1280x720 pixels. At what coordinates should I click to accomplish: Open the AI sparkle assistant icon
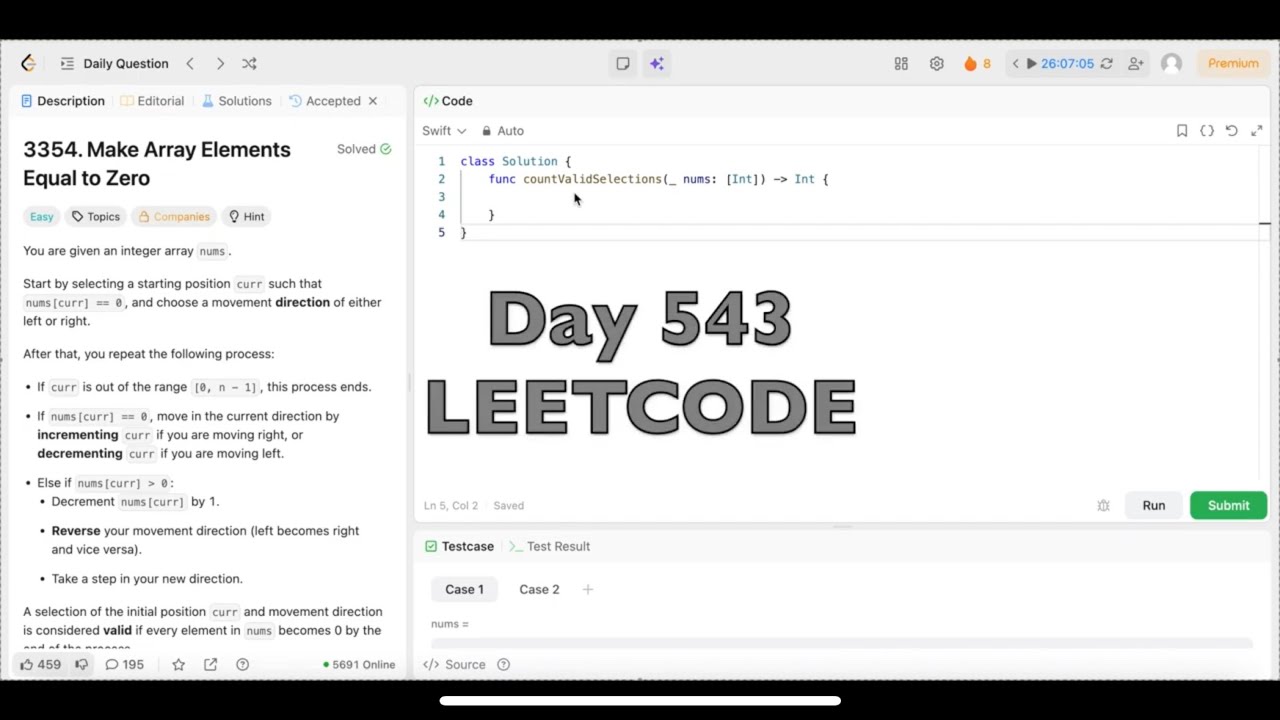(x=657, y=63)
